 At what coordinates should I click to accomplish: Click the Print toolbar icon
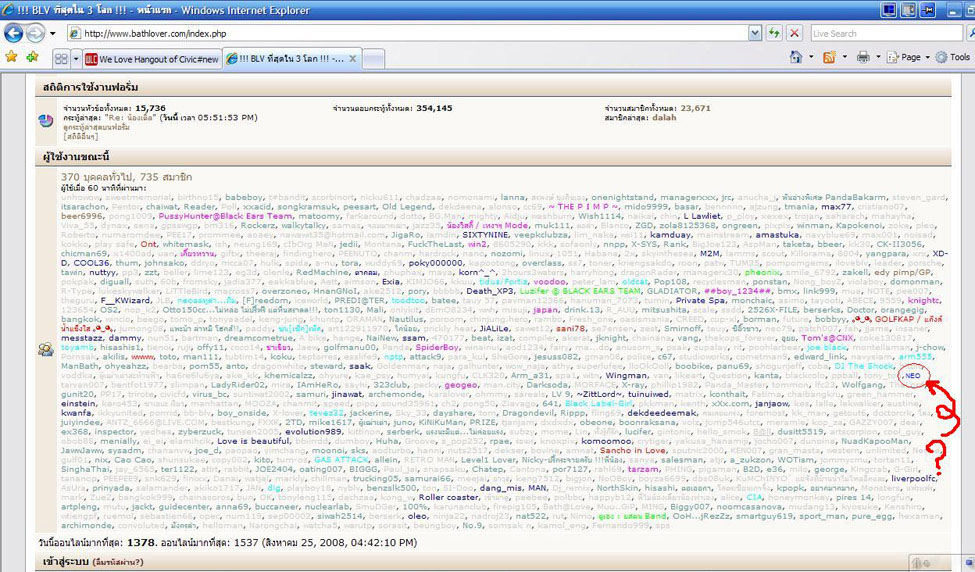[862, 58]
